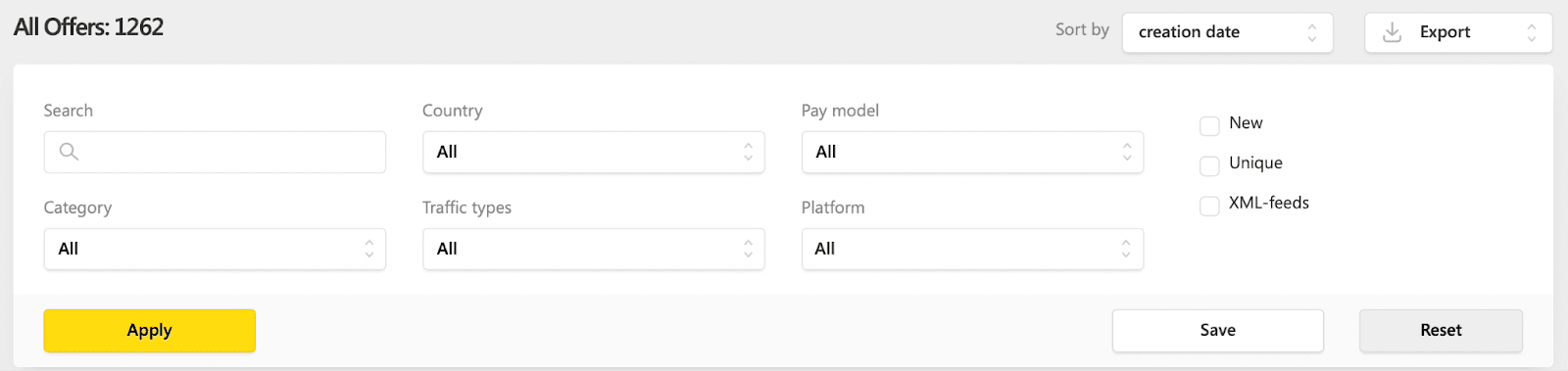1568x371 pixels.
Task: Focus the Search input field
Action: click(x=215, y=152)
